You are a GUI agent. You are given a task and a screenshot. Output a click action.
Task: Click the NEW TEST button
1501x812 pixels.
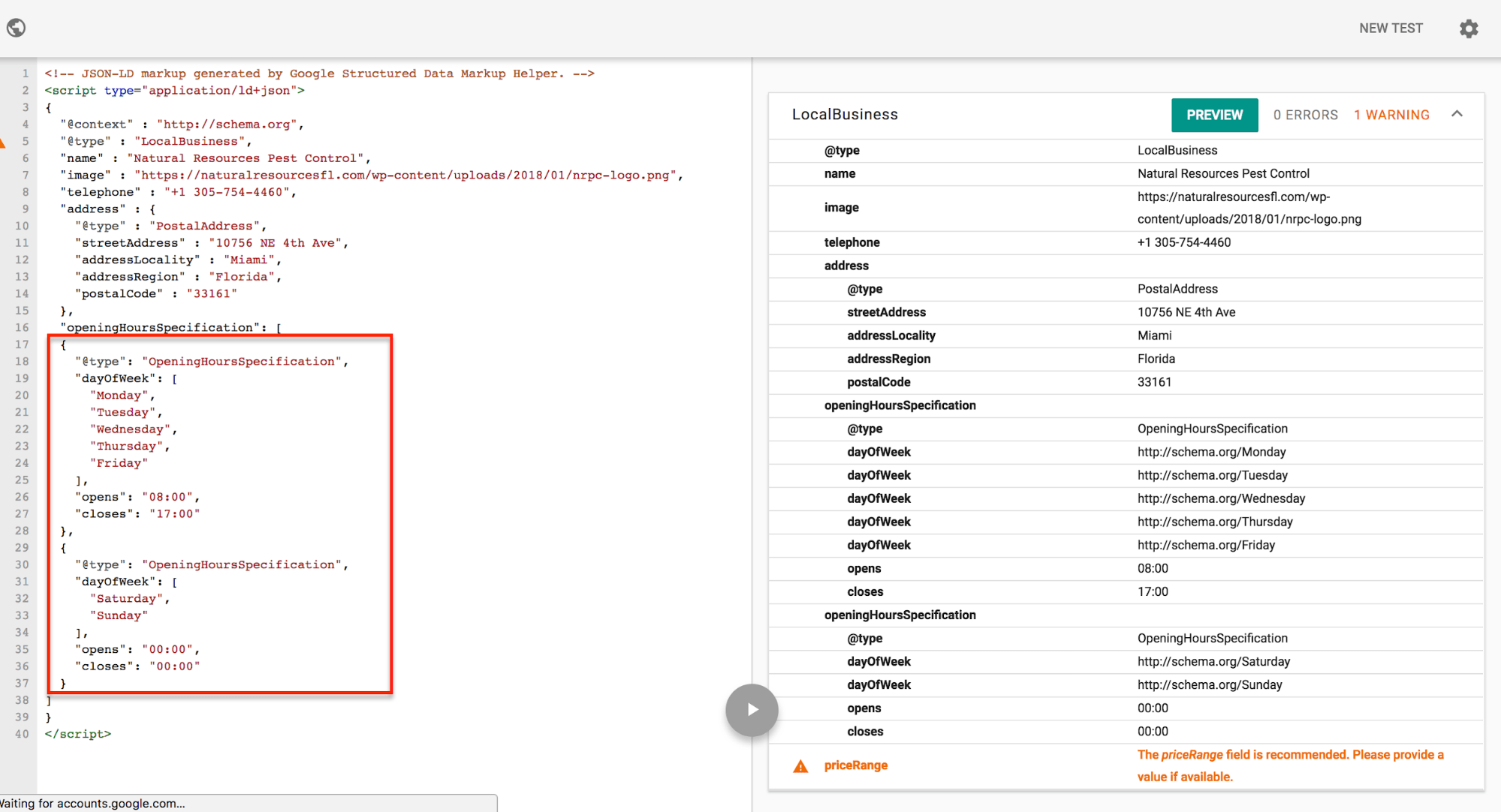(x=1391, y=29)
